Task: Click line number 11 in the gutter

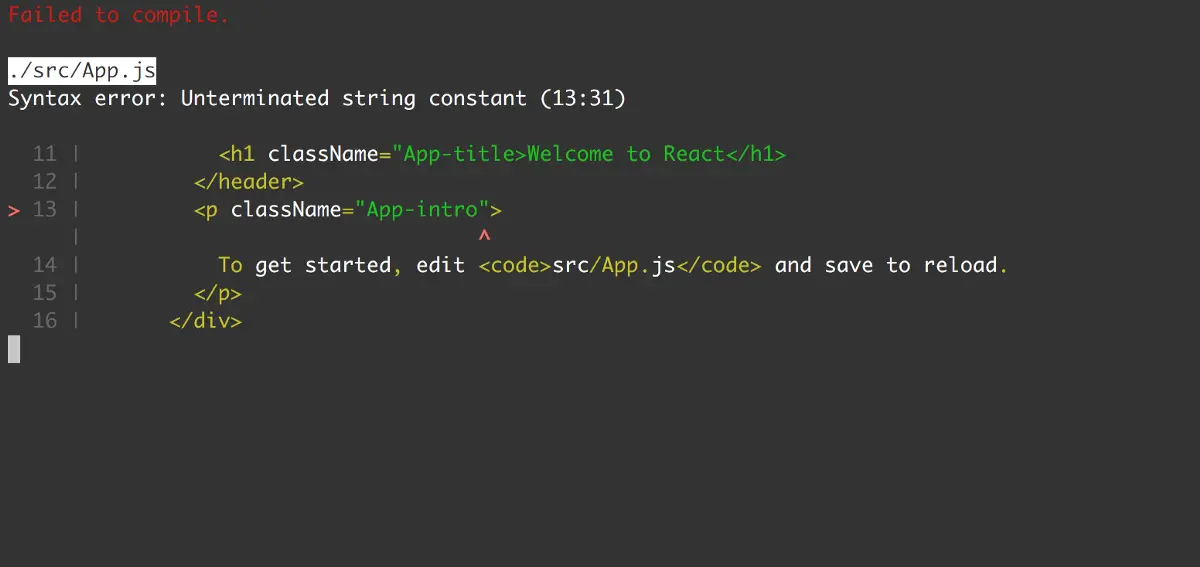Action: pyautogui.click(x=45, y=154)
